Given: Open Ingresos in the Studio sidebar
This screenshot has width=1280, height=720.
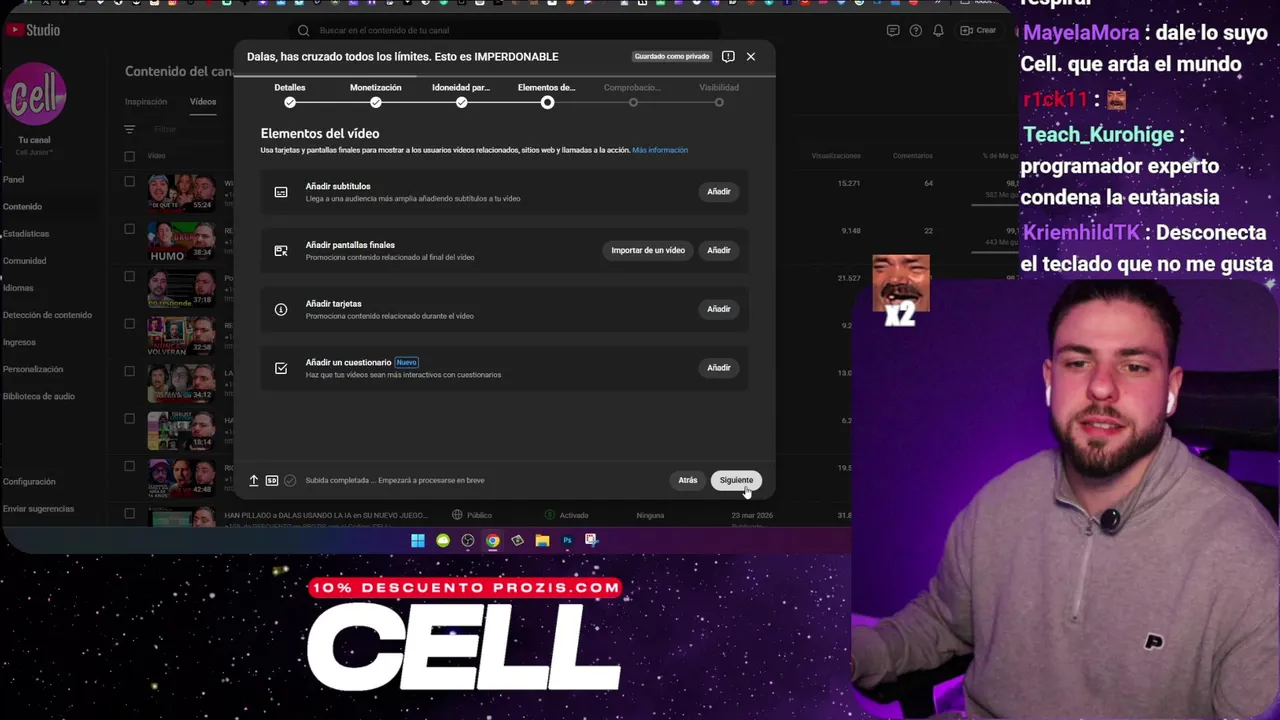Looking at the screenshot, I should click(19, 342).
